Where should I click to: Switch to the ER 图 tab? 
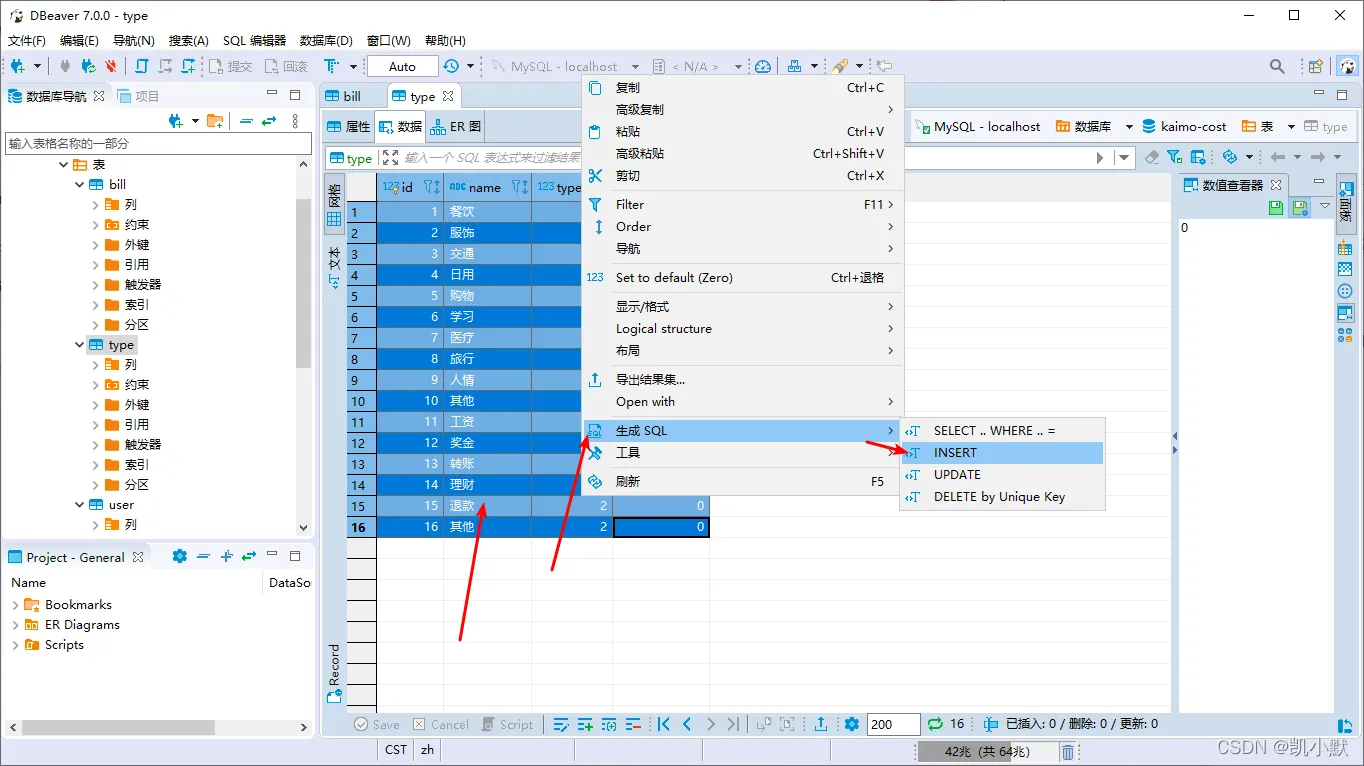tap(456, 127)
